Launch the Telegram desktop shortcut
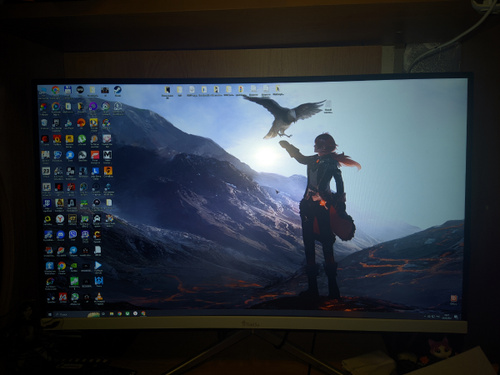This screenshot has height=375, width=500. [73, 251]
